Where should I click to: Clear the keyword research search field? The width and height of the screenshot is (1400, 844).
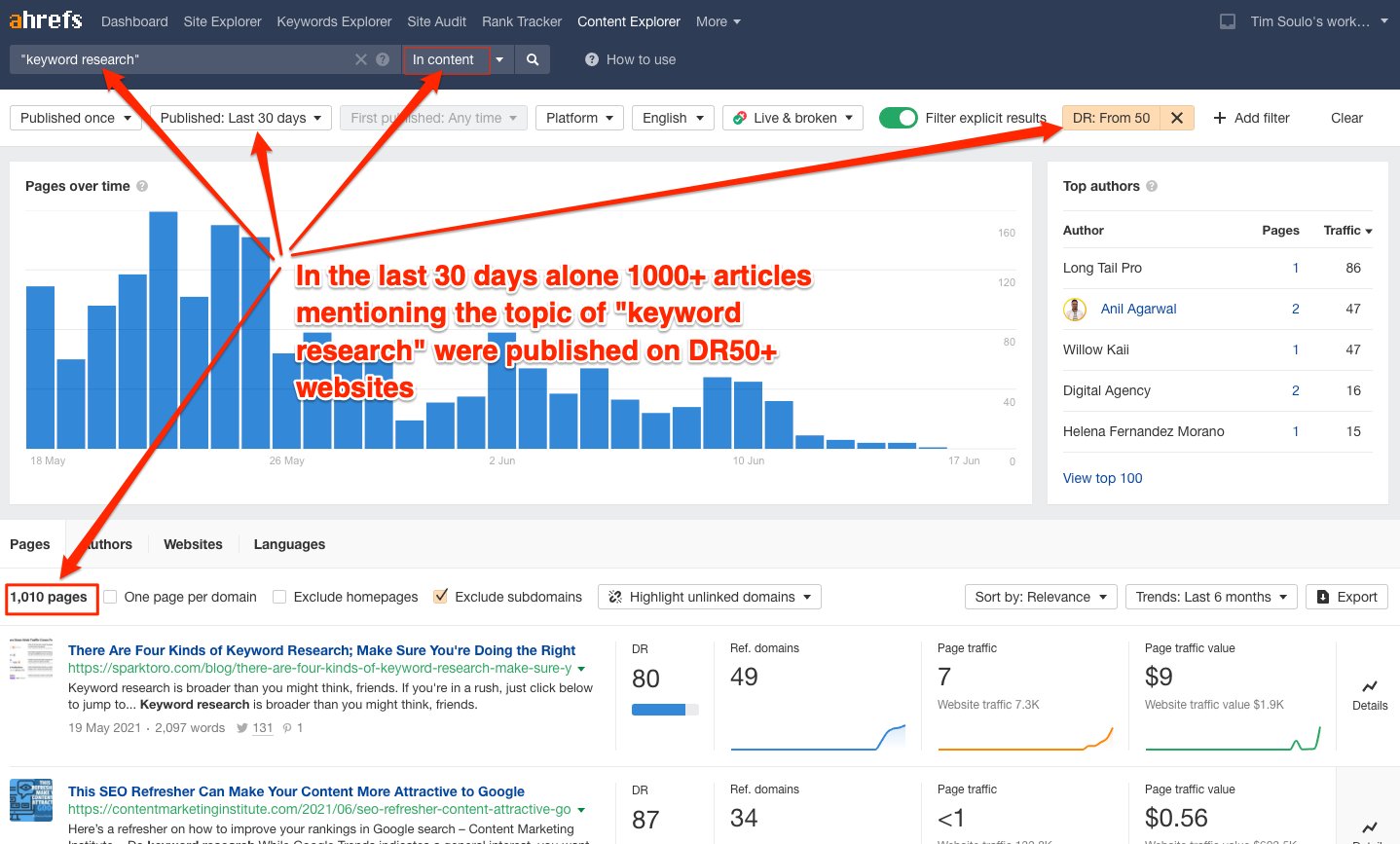(361, 59)
